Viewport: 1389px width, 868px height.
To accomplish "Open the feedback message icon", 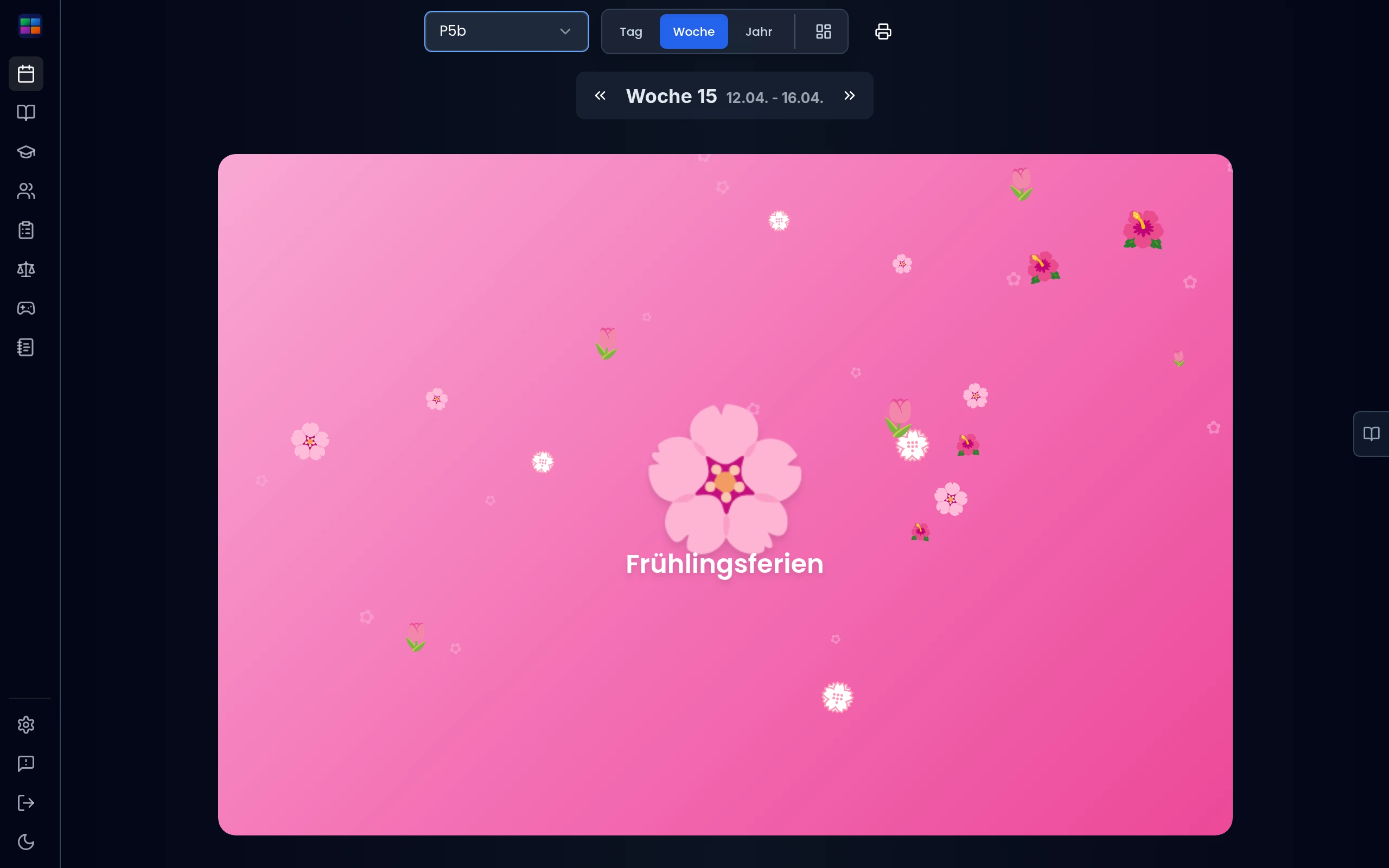I will pos(26,763).
